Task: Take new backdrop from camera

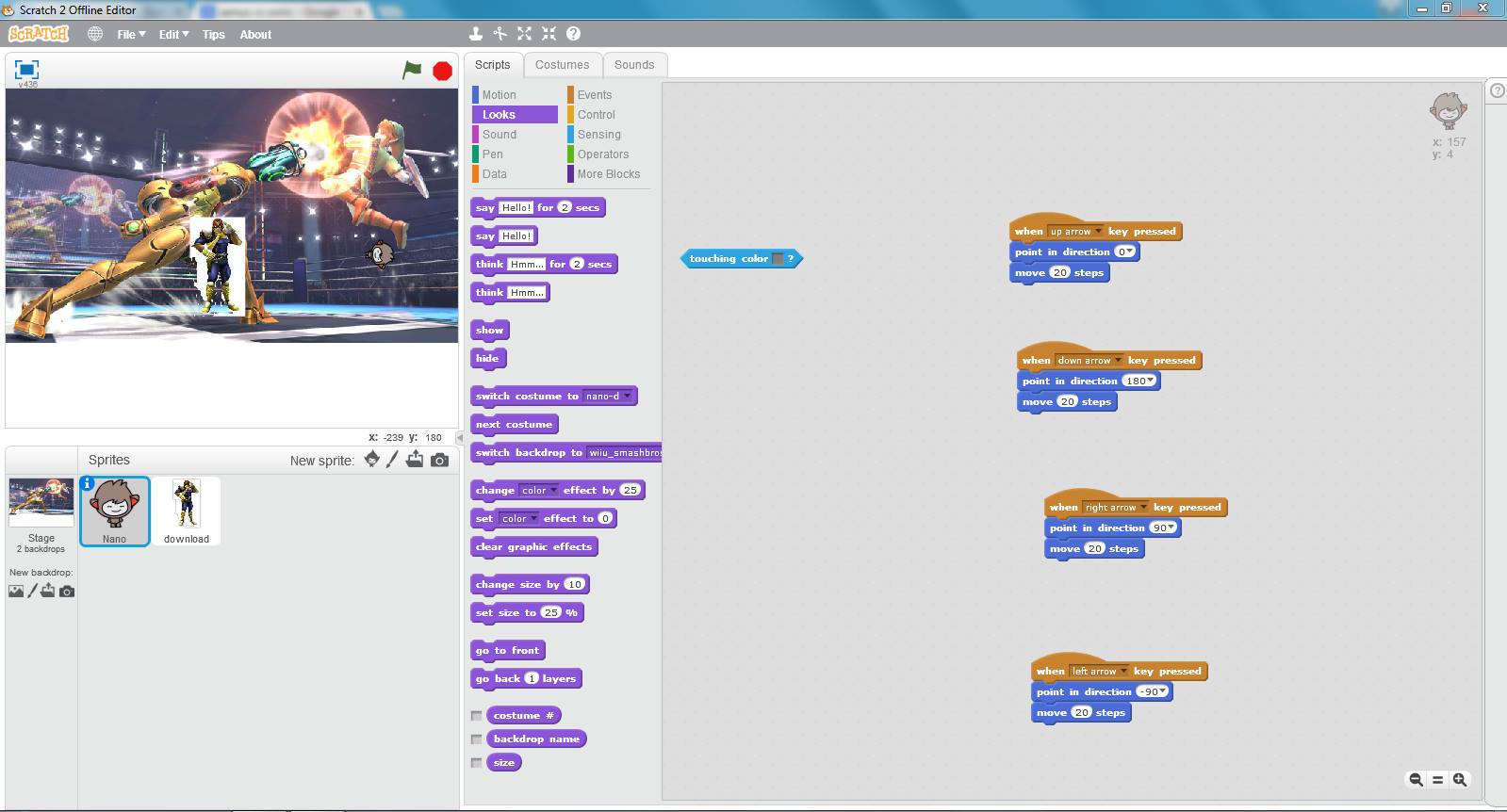Action: click(67, 592)
